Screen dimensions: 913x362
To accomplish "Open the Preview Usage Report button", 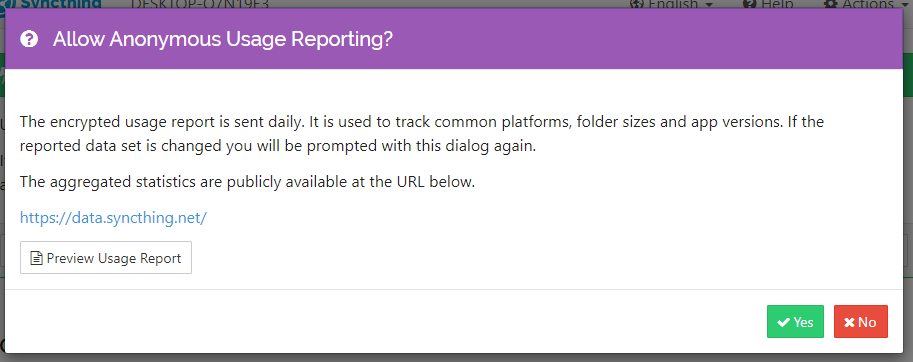I will (x=106, y=257).
